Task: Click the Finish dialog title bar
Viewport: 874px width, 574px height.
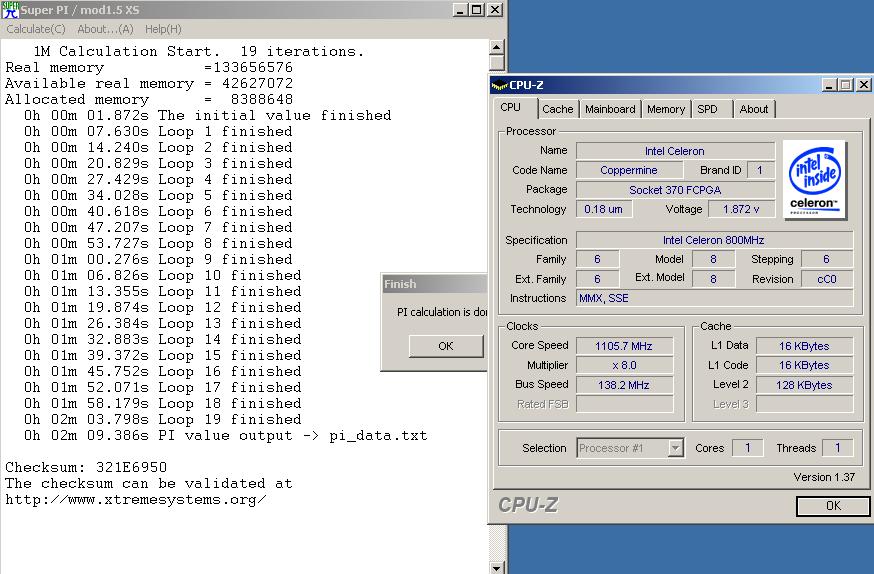Action: tap(434, 284)
